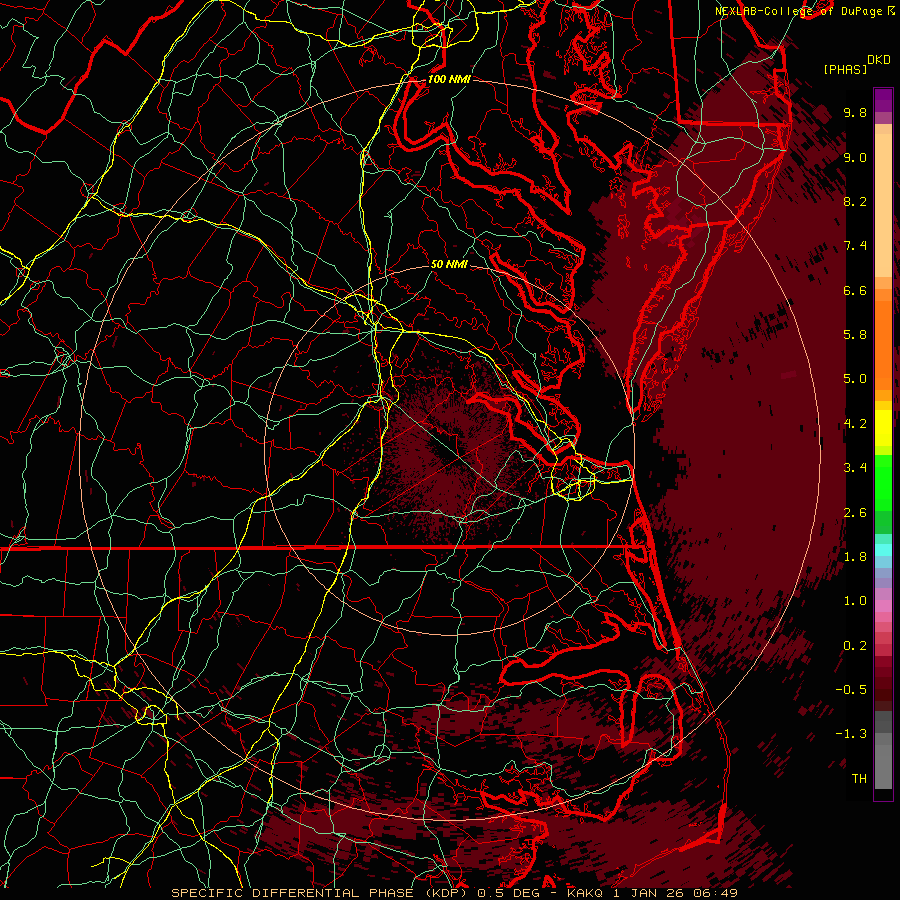The height and width of the screenshot is (900, 900).
Task: Click the 1.0 value on color scale
Action: [x=855, y=601]
